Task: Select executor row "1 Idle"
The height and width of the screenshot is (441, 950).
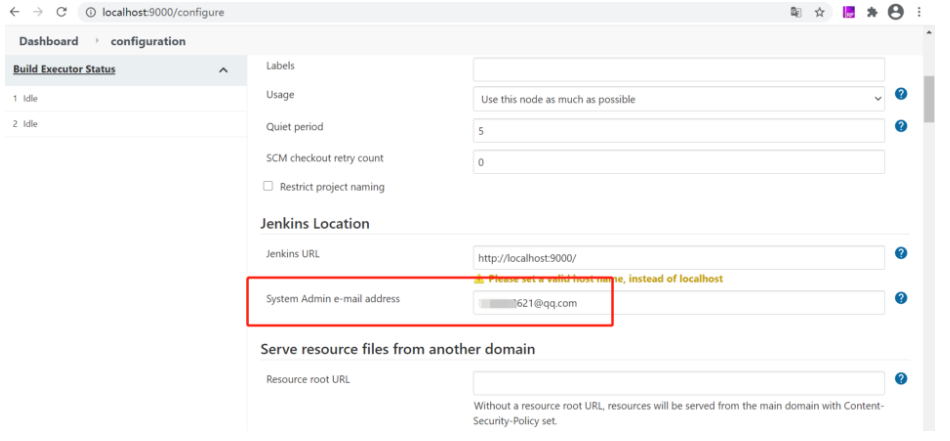Action: pyautogui.click(x=125, y=98)
